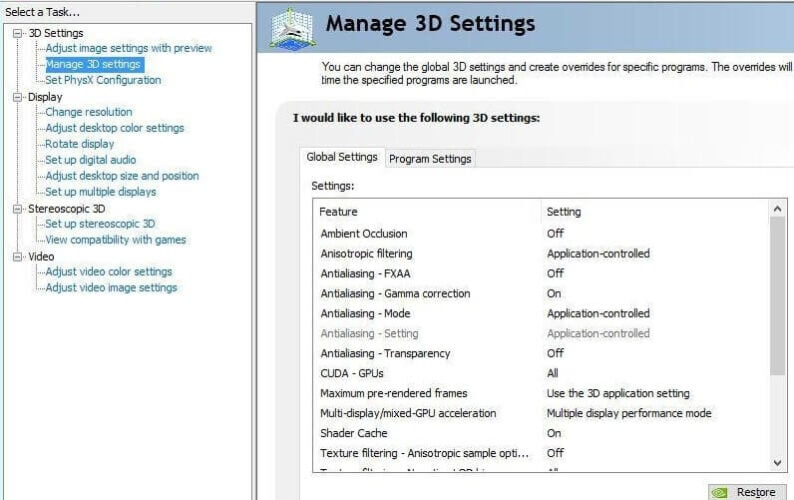This screenshot has height=500, width=794.
Task: Collapse the 3D Settings tree node
Action: pyautogui.click(x=18, y=33)
